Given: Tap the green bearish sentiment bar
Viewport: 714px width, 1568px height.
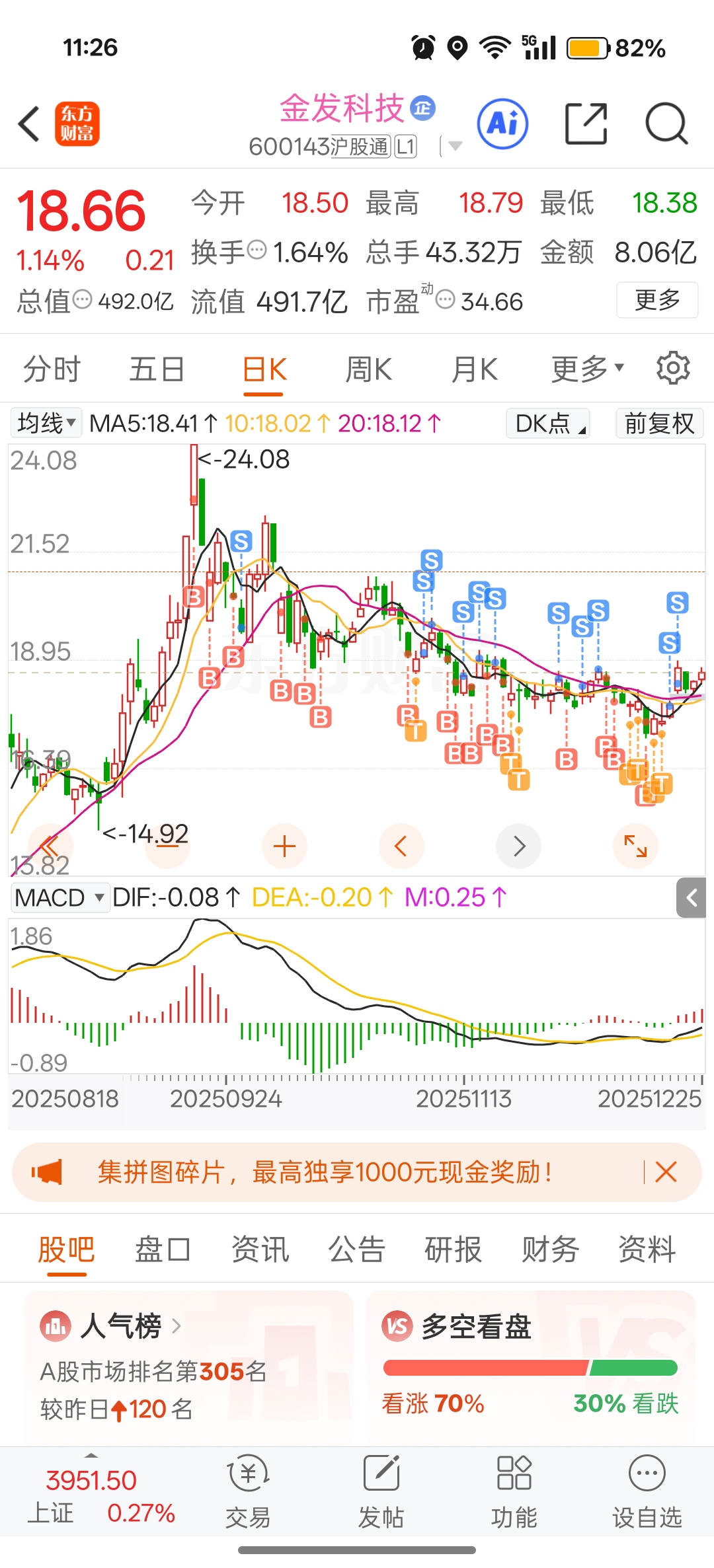Looking at the screenshot, I should tap(634, 1368).
